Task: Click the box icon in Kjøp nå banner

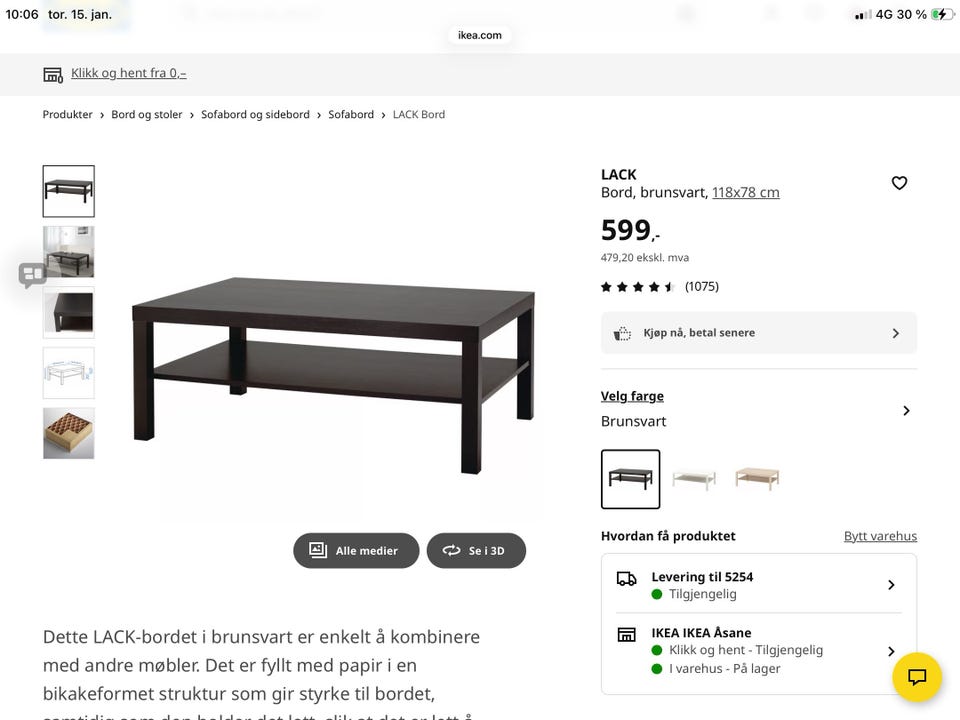Action: pos(622,333)
